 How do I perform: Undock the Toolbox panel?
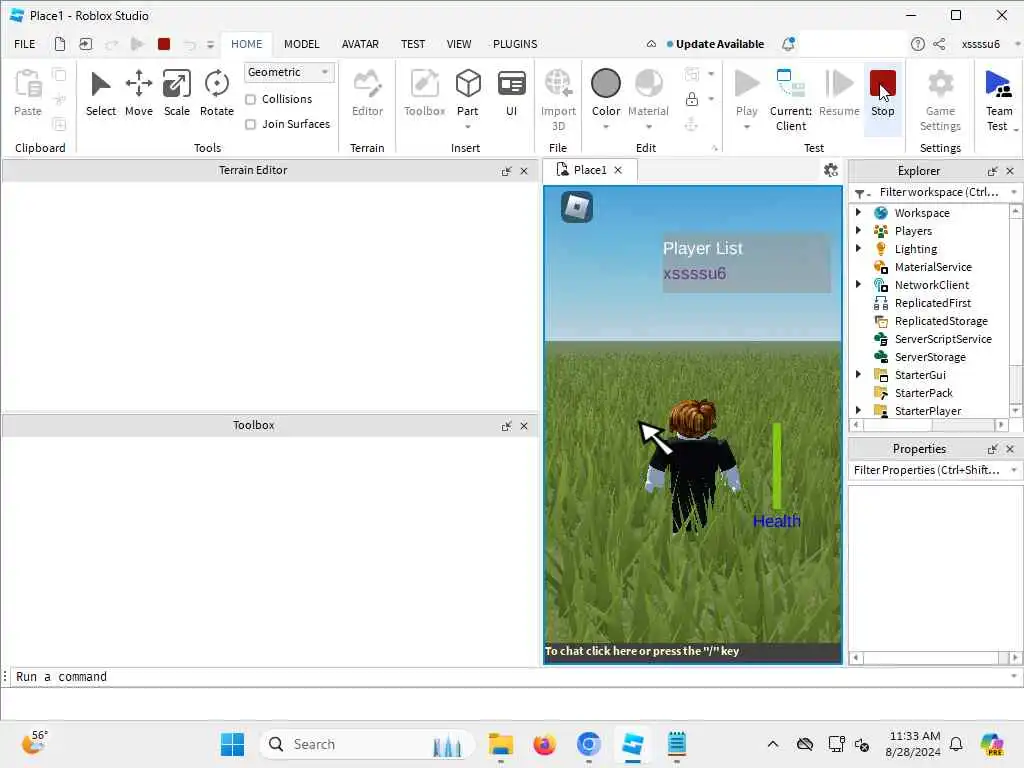coord(506,426)
